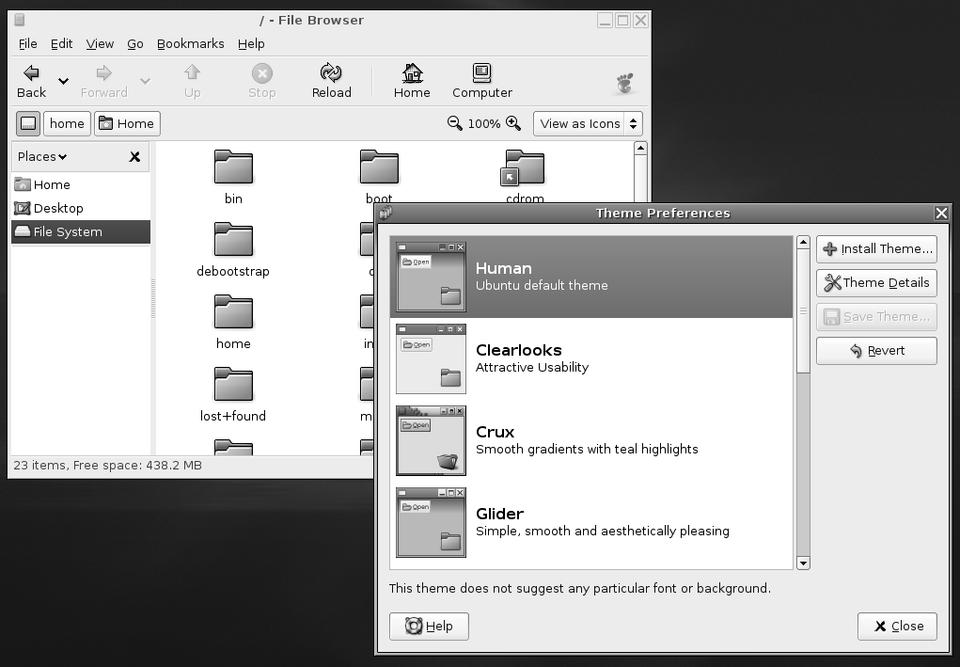Open the lost+found folder icon
Viewport: 960px width, 667px height.
(x=233, y=385)
